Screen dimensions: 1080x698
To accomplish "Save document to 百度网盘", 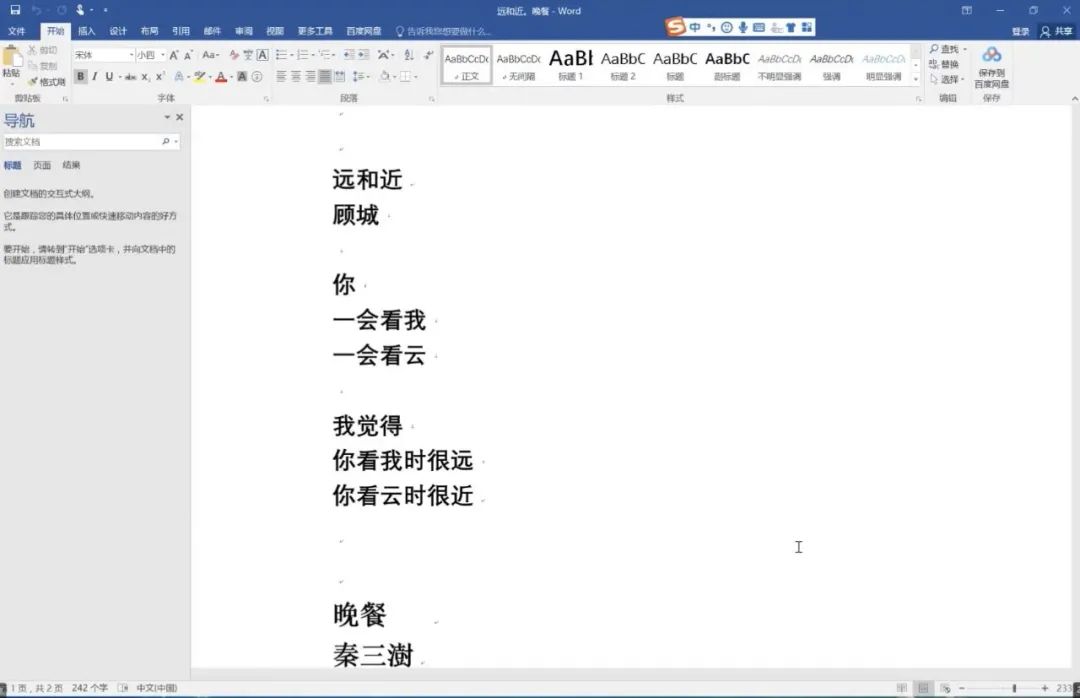I will click(991, 67).
